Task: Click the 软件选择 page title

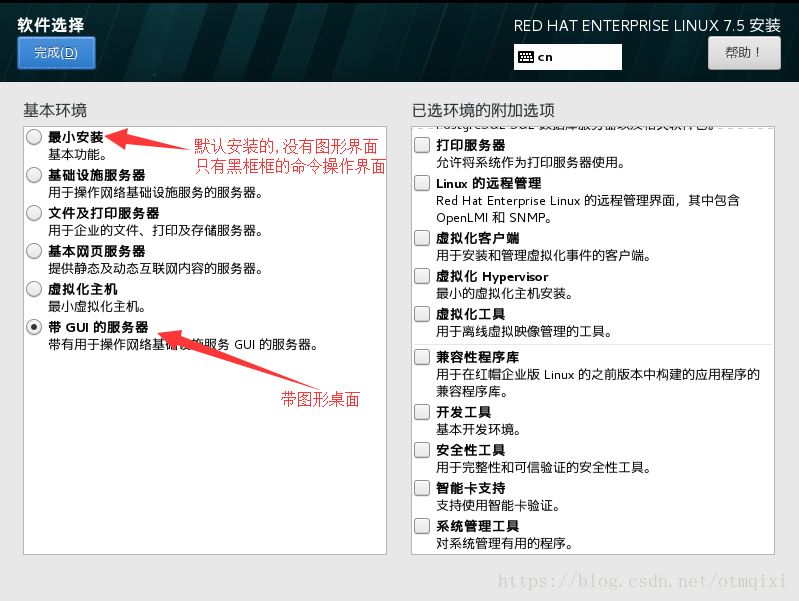Action: (x=50, y=24)
